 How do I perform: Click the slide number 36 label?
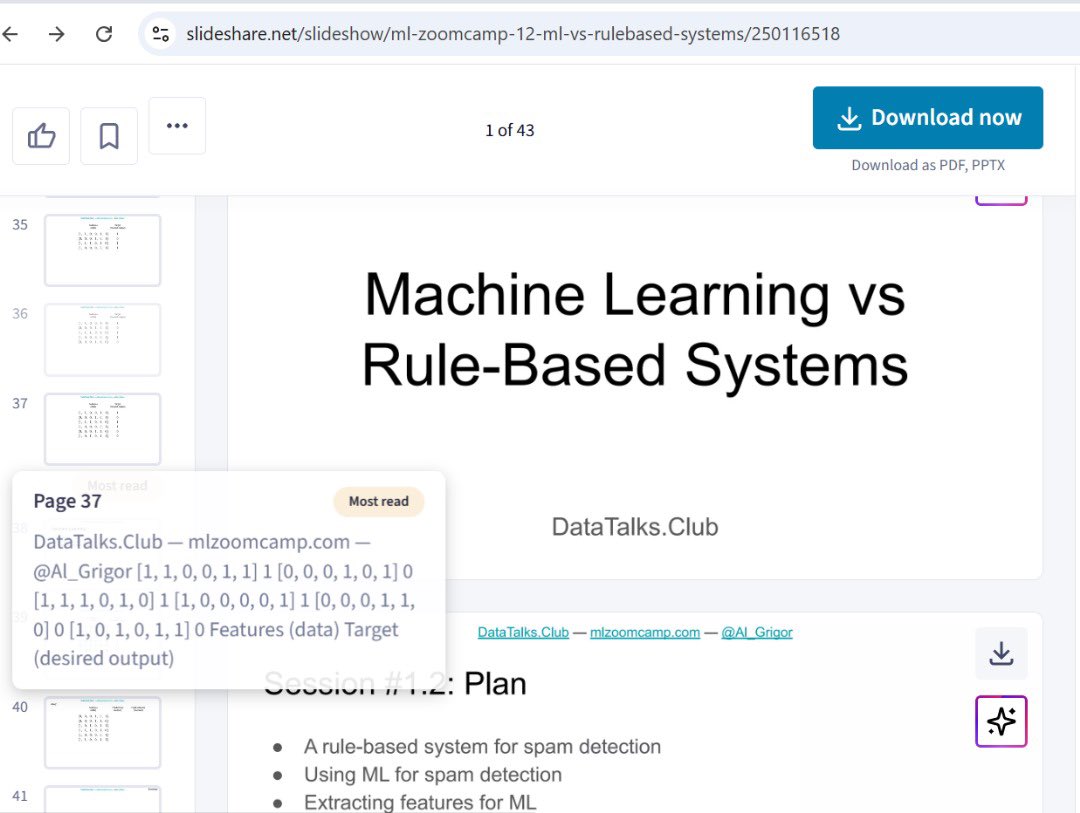(x=20, y=313)
